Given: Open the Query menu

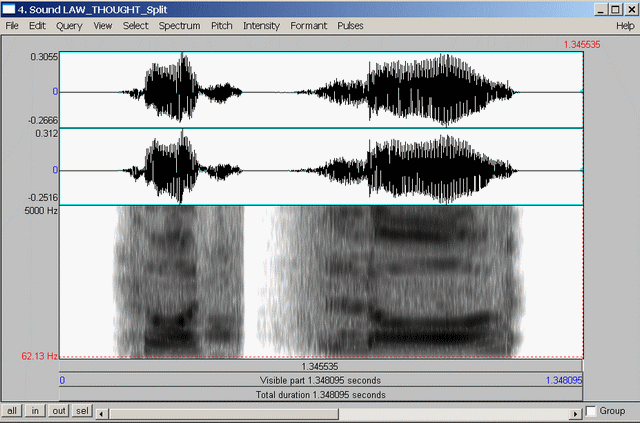Looking at the screenshot, I should pyautogui.click(x=69, y=25).
